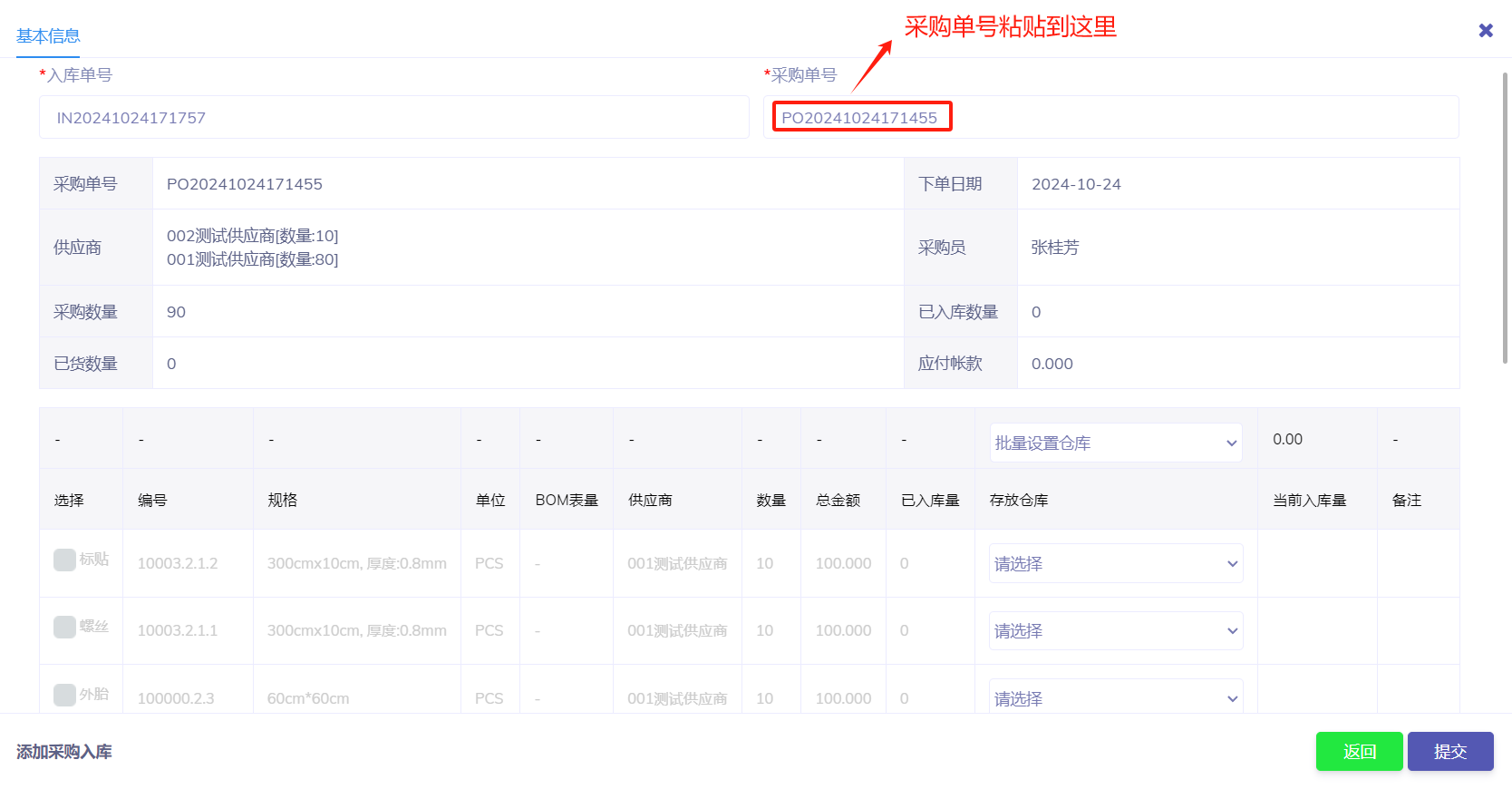Click the 选择 column header
The height and width of the screenshot is (789, 1512).
(69, 501)
